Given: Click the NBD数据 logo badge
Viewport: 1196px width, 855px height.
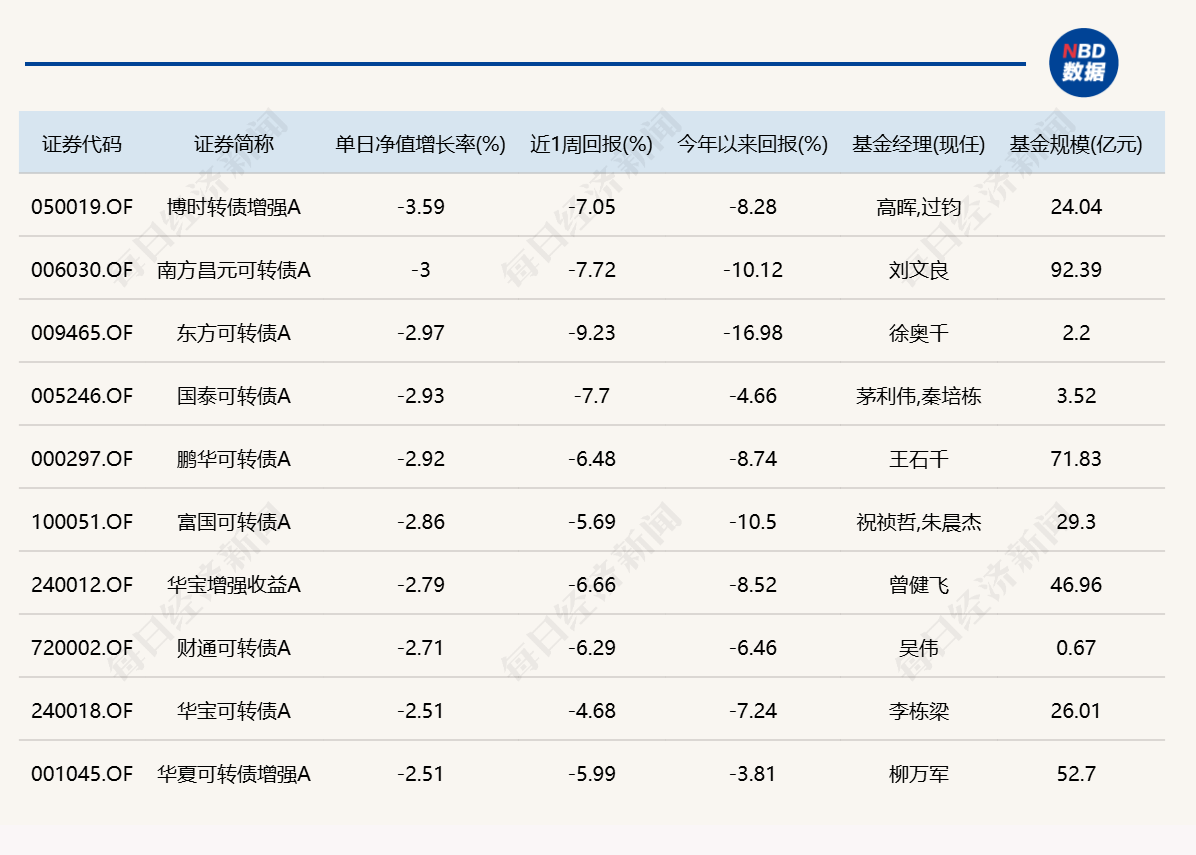Looking at the screenshot, I should pyautogui.click(x=1083, y=63).
